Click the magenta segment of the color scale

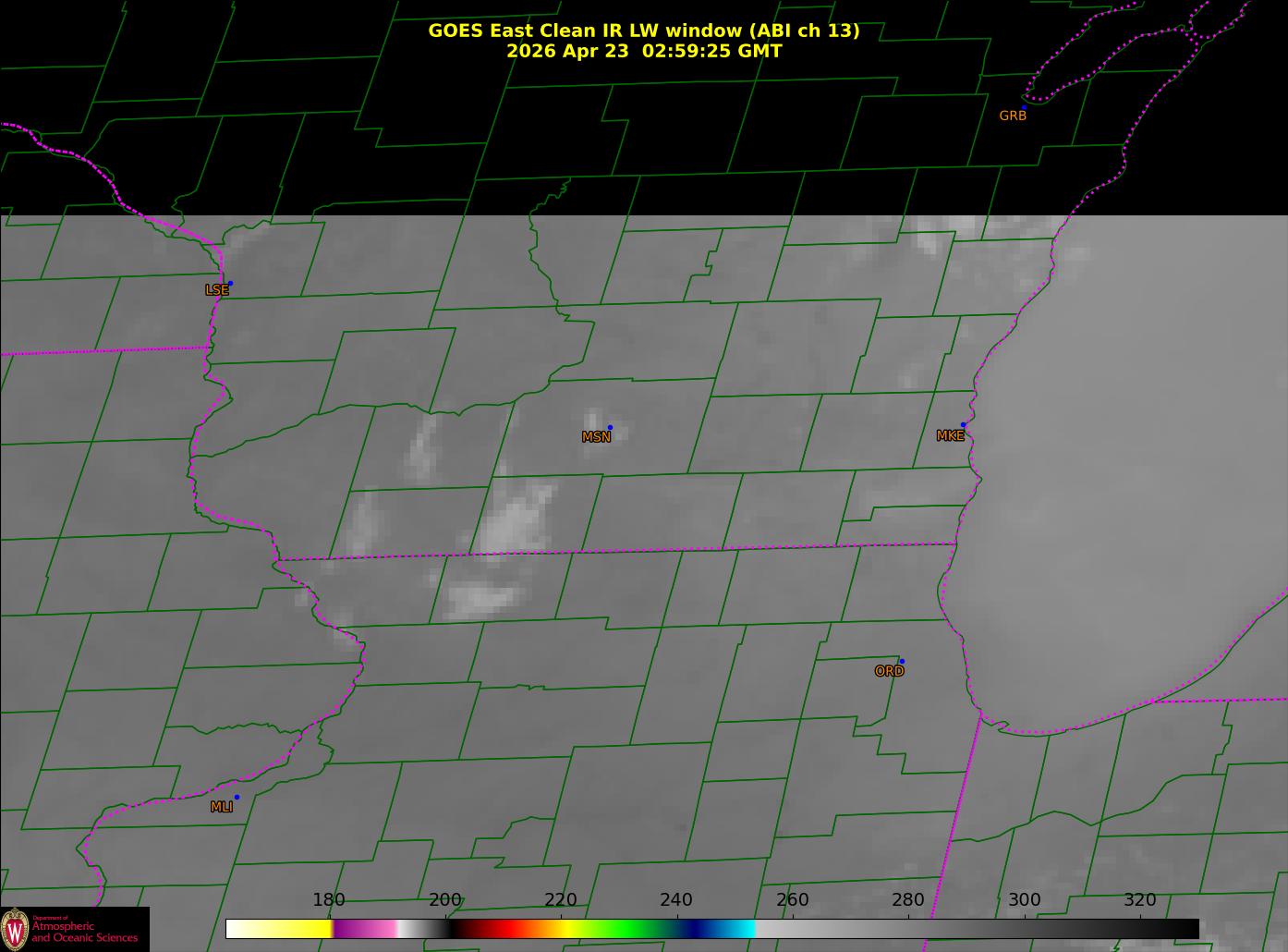(x=365, y=928)
